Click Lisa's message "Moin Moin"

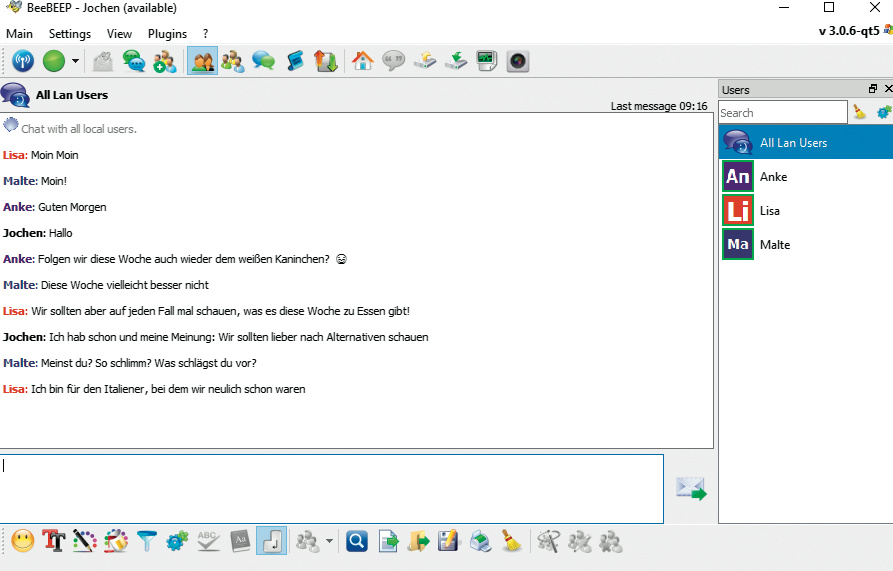click(x=55, y=155)
